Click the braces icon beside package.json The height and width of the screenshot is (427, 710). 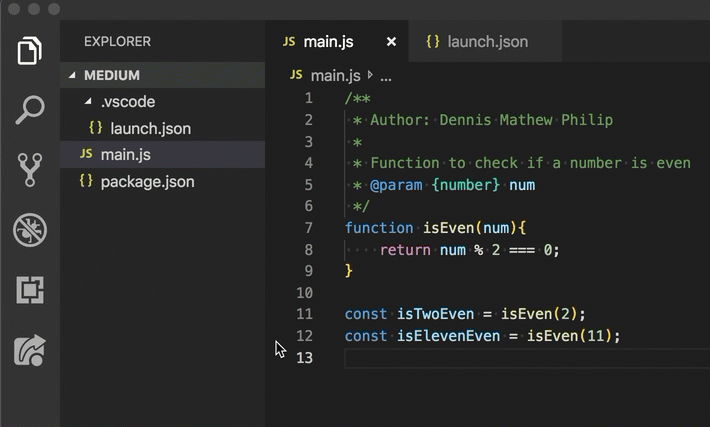(86, 181)
